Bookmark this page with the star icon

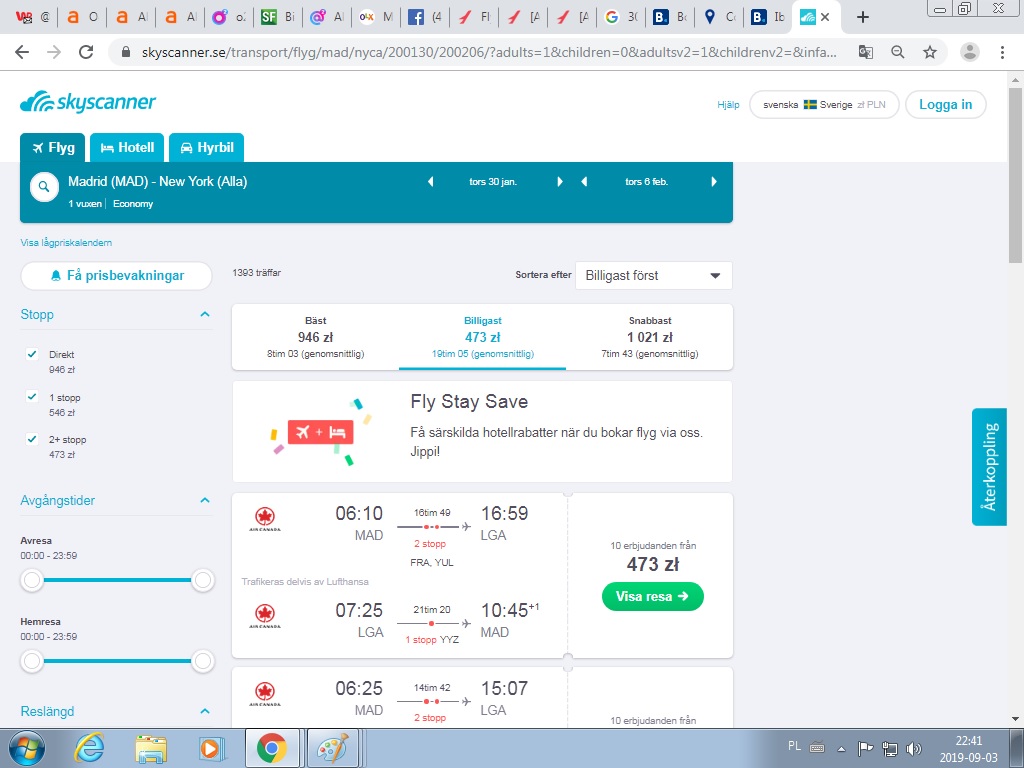pos(930,52)
